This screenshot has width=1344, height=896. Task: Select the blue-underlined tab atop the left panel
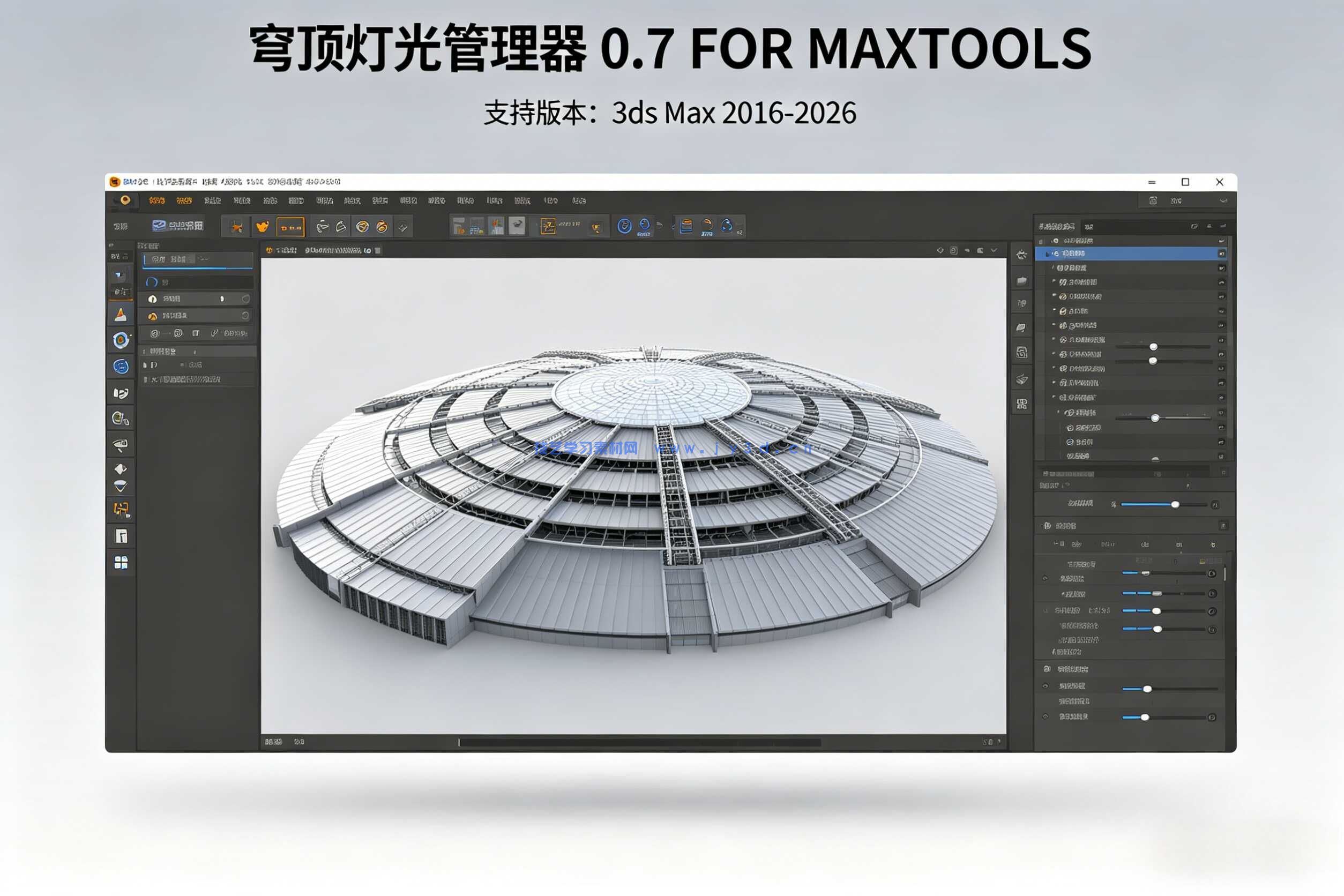pyautogui.click(x=198, y=260)
